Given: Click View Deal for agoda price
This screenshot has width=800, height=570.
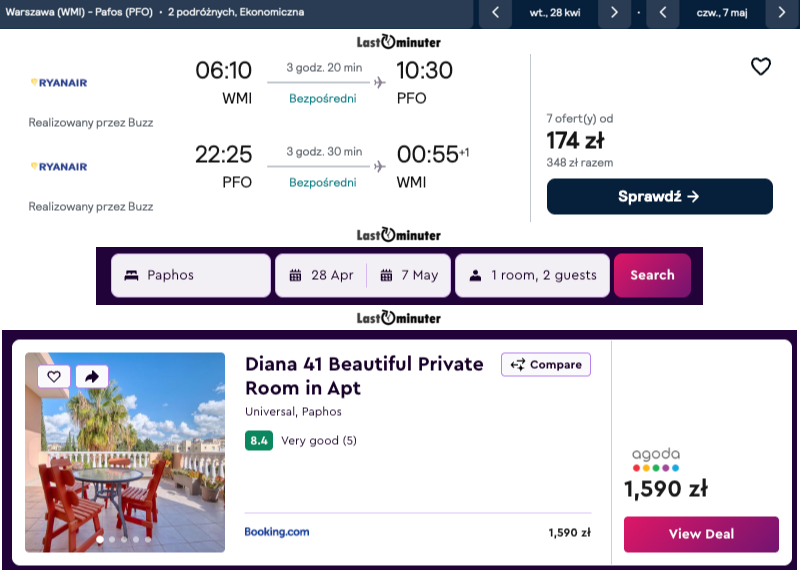Looking at the screenshot, I should pos(700,534).
